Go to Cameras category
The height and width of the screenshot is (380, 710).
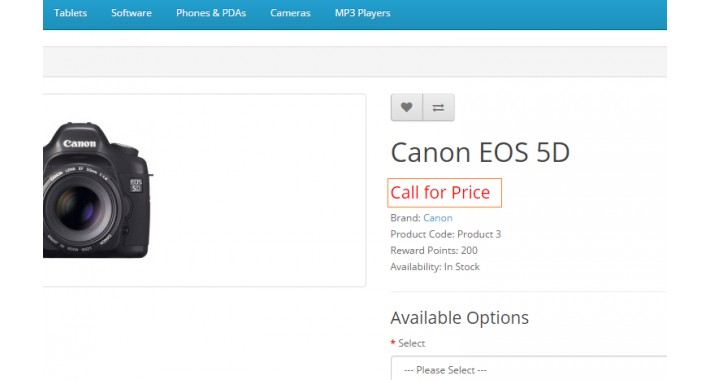(x=290, y=13)
